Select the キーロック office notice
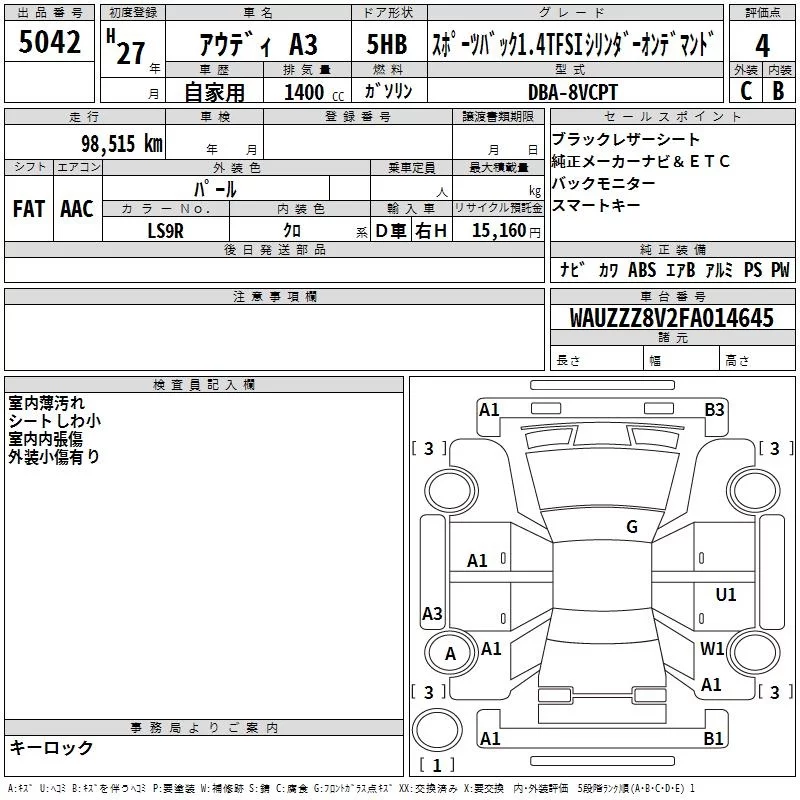The image size is (800, 800). pos(52,747)
